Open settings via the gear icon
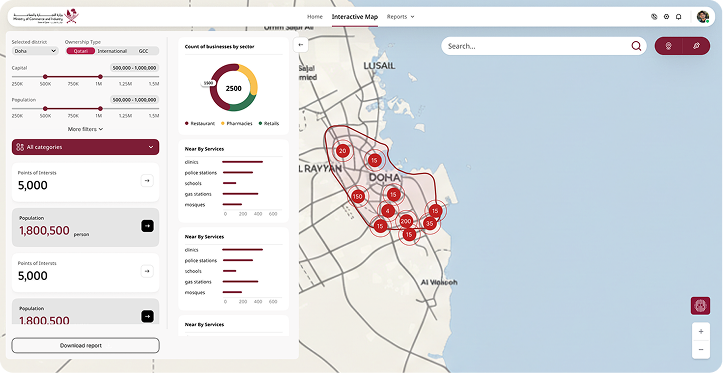The width and height of the screenshot is (723, 373). pyautogui.click(x=666, y=17)
